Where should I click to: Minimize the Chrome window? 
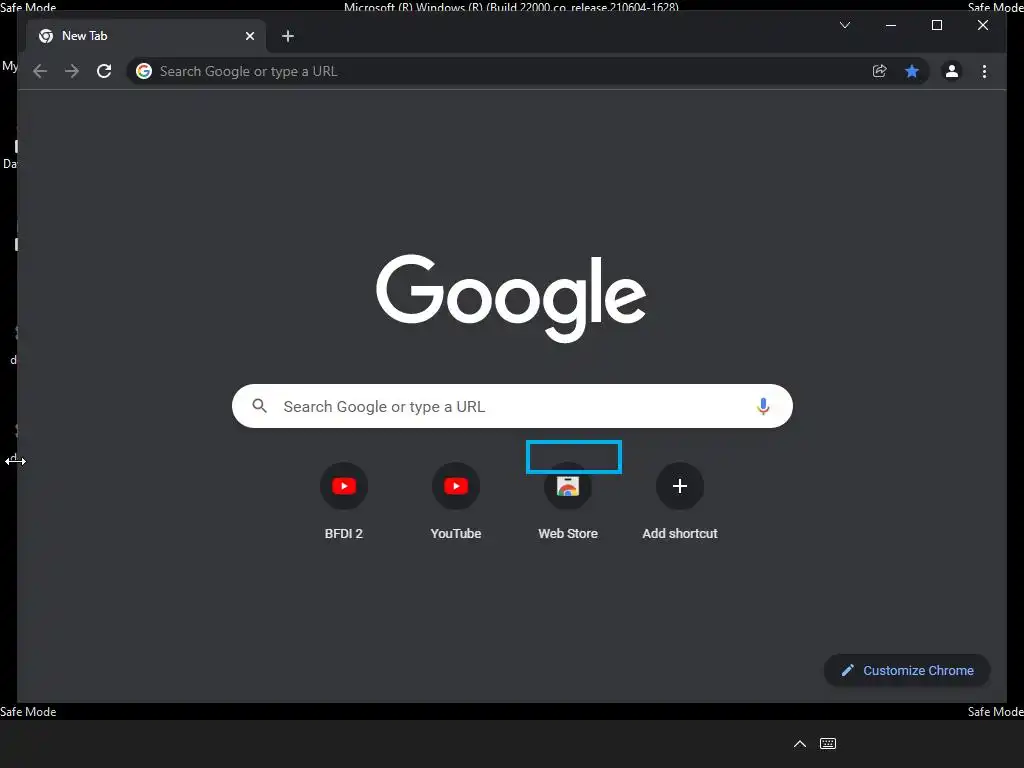coord(891,25)
